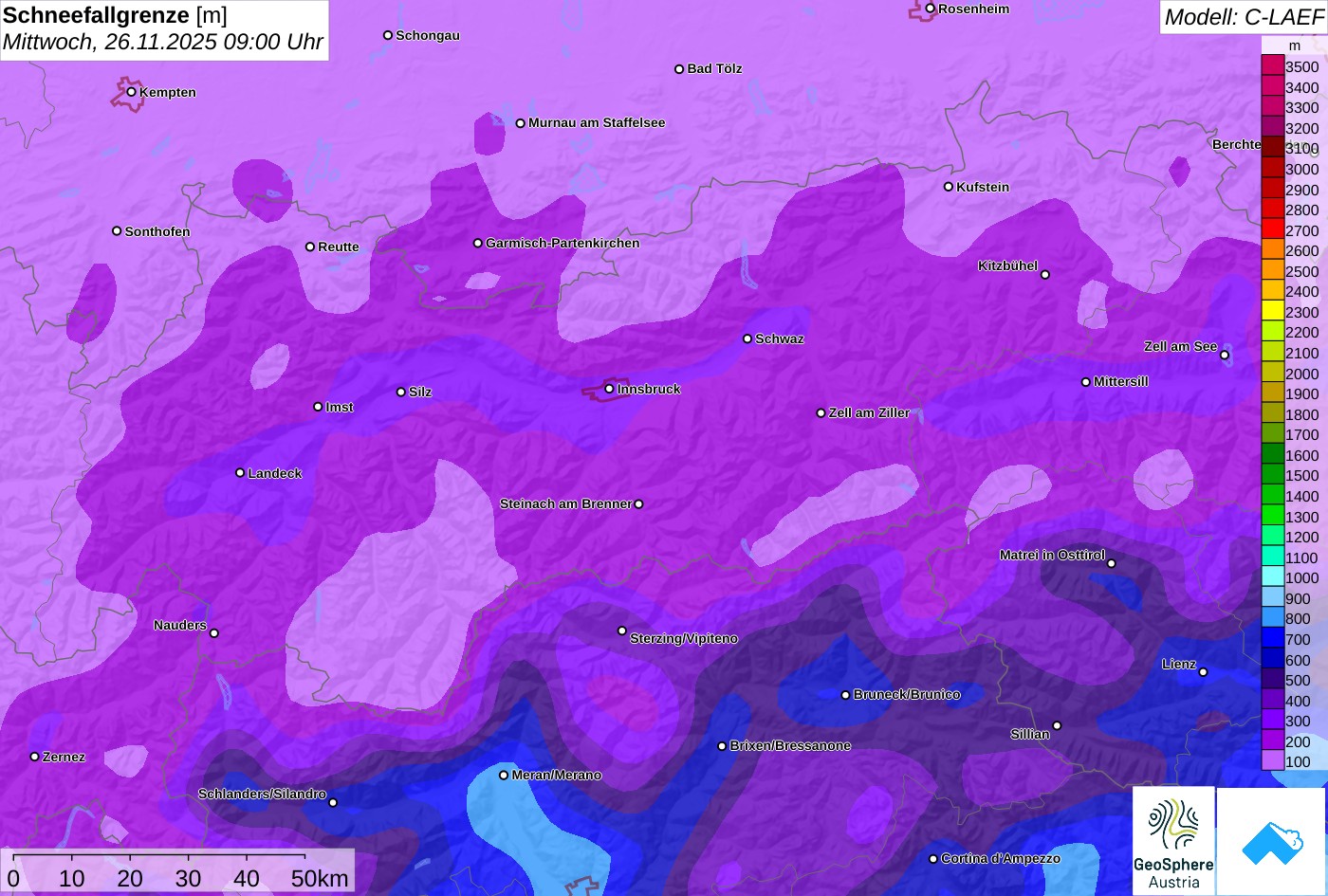This screenshot has height=896, width=1328.
Task: Select the 1000 m cyan legend swatch
Action: click(x=1272, y=577)
